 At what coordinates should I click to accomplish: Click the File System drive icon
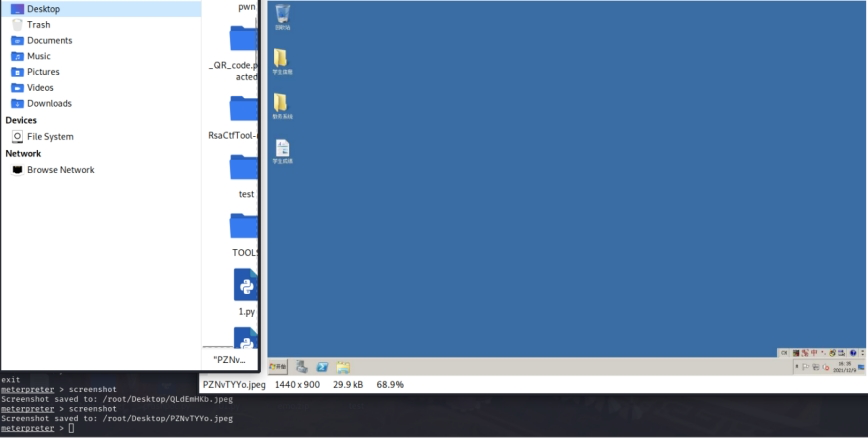(17, 136)
